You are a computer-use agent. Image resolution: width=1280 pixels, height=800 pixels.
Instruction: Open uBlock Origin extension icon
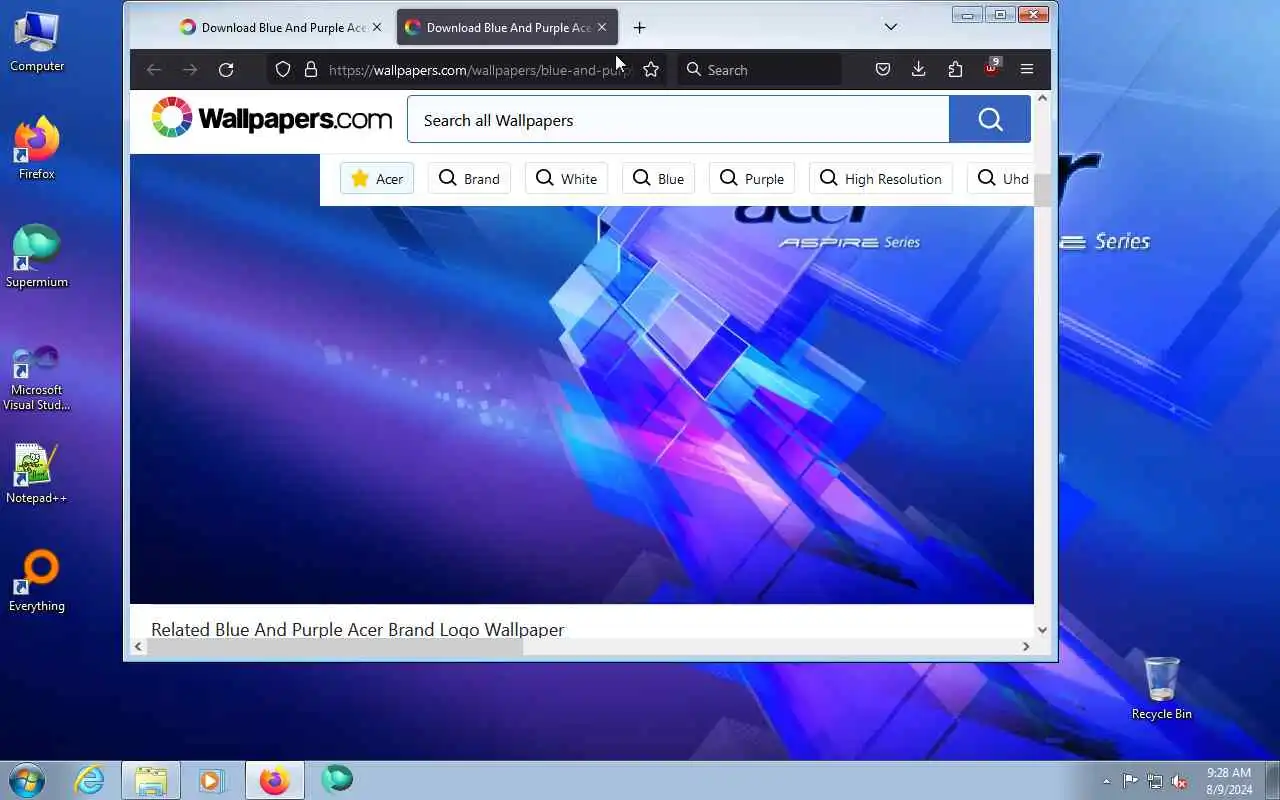tap(991, 68)
